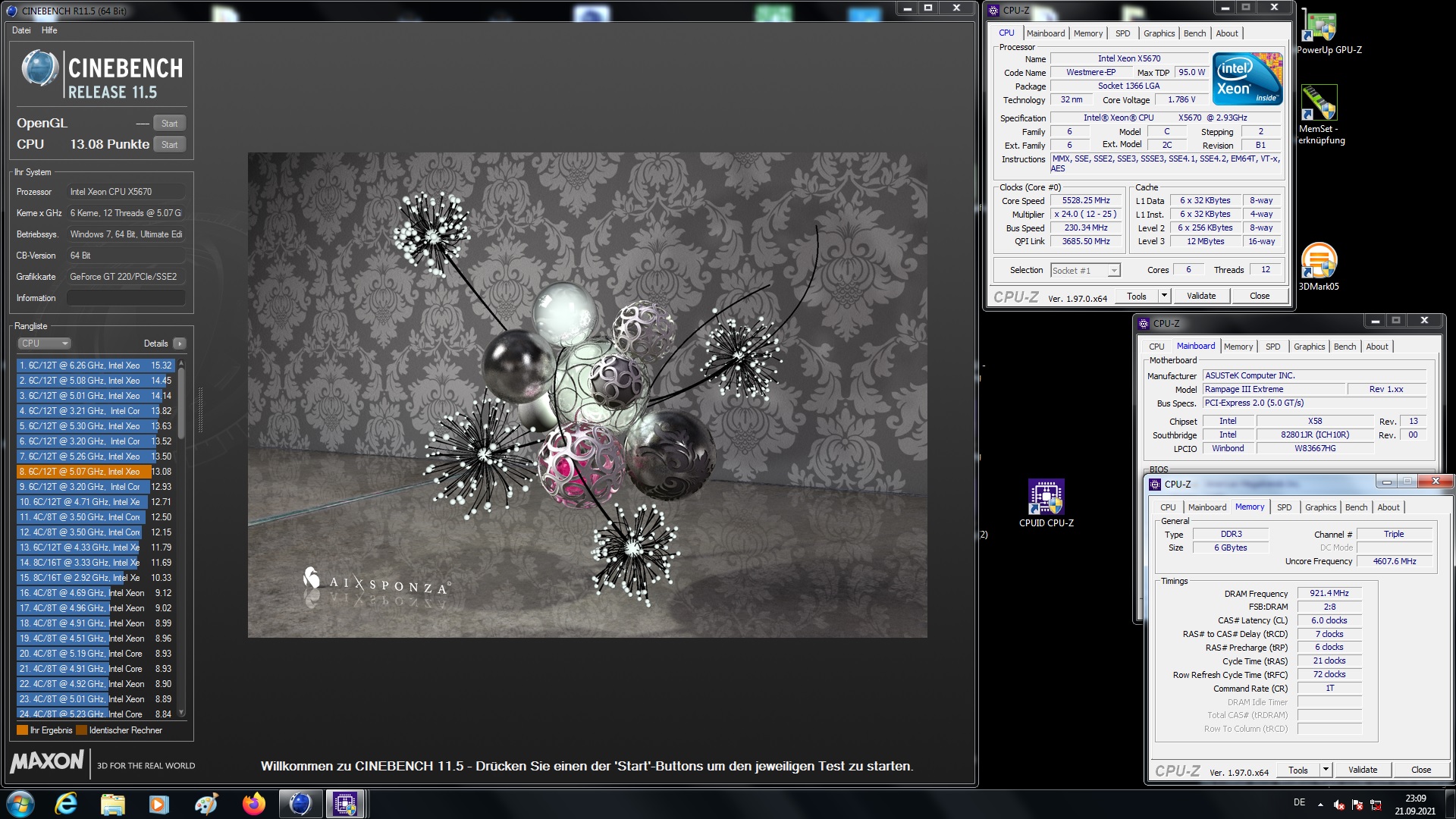Select rank 15 entry 8C/16T @ 2.92 GHz
Viewport: 1456px width, 819px height.
coord(96,578)
